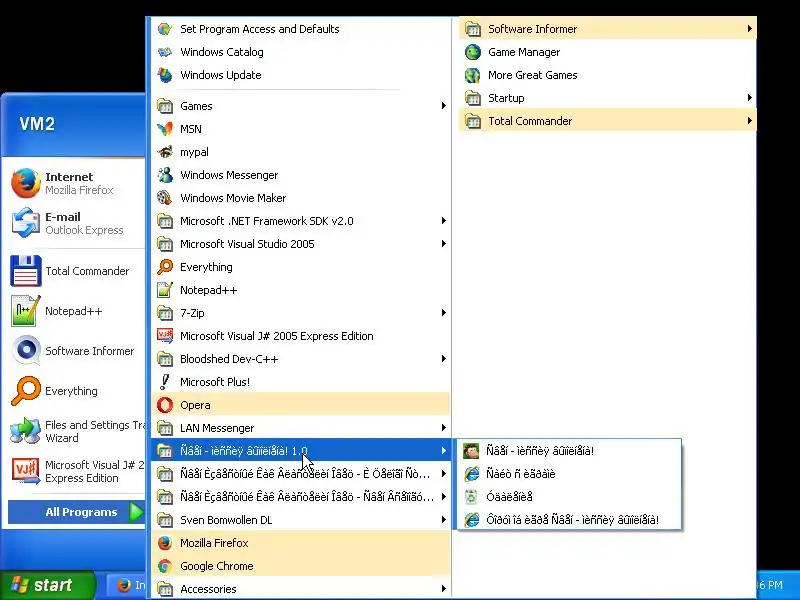Click the monkey face icon in the open submenu

[x=471, y=451]
